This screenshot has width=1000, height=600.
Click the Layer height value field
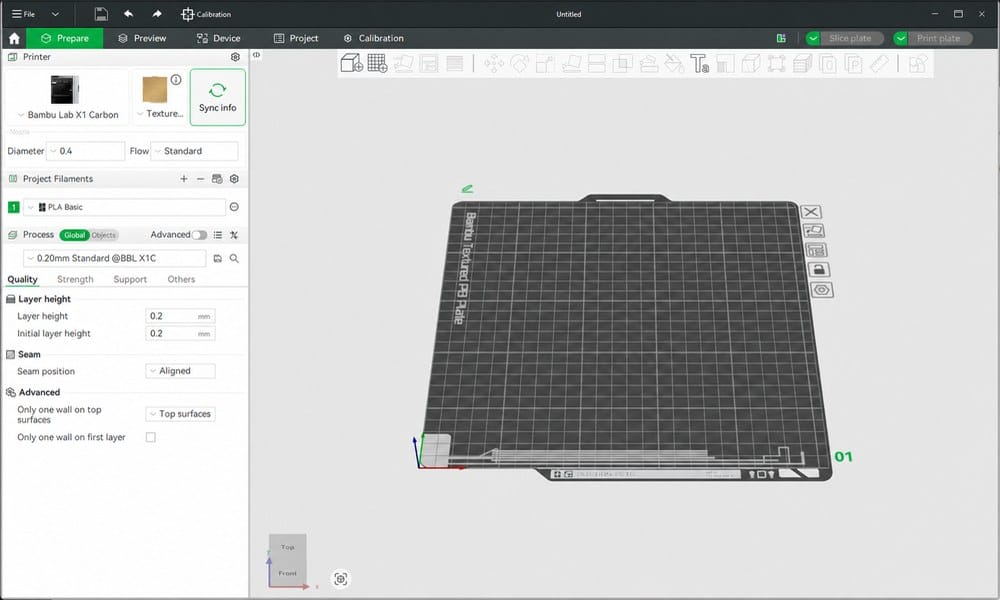coord(180,316)
